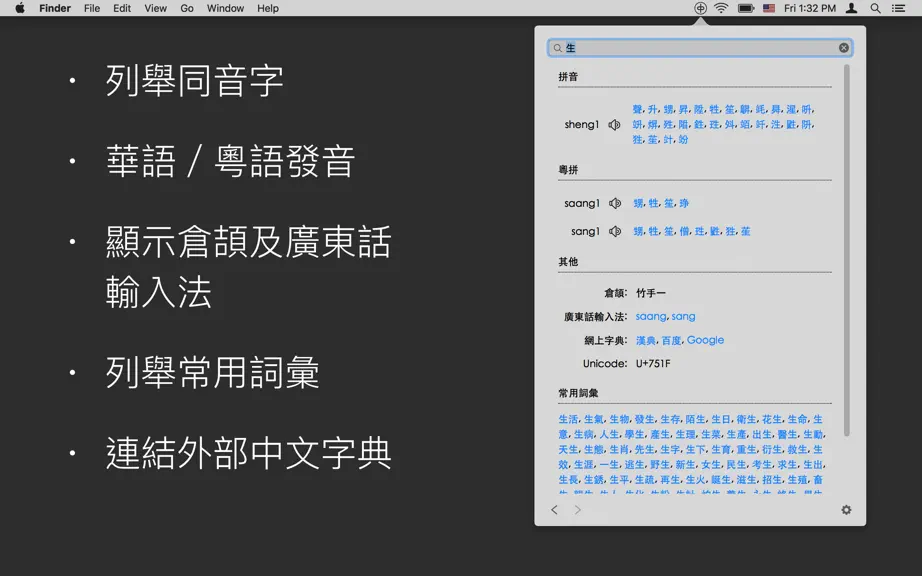
Task: Open Spotlight search in the menu bar
Action: (876, 8)
